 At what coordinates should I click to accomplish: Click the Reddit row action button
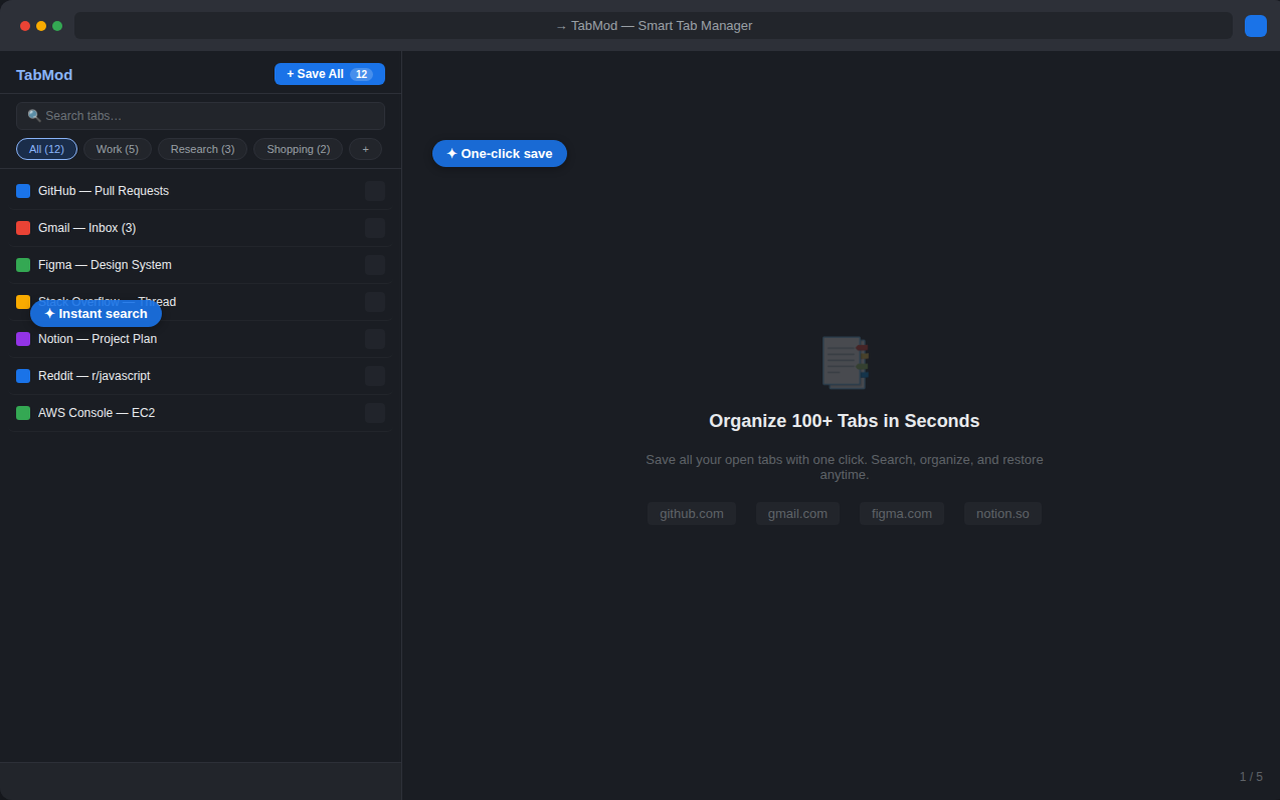[375, 376]
